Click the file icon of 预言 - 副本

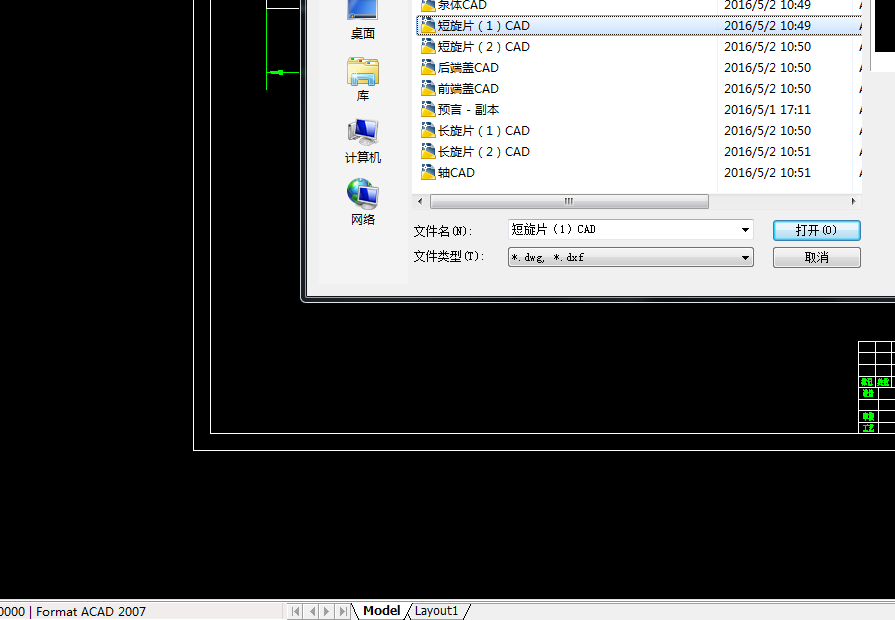pyautogui.click(x=428, y=110)
